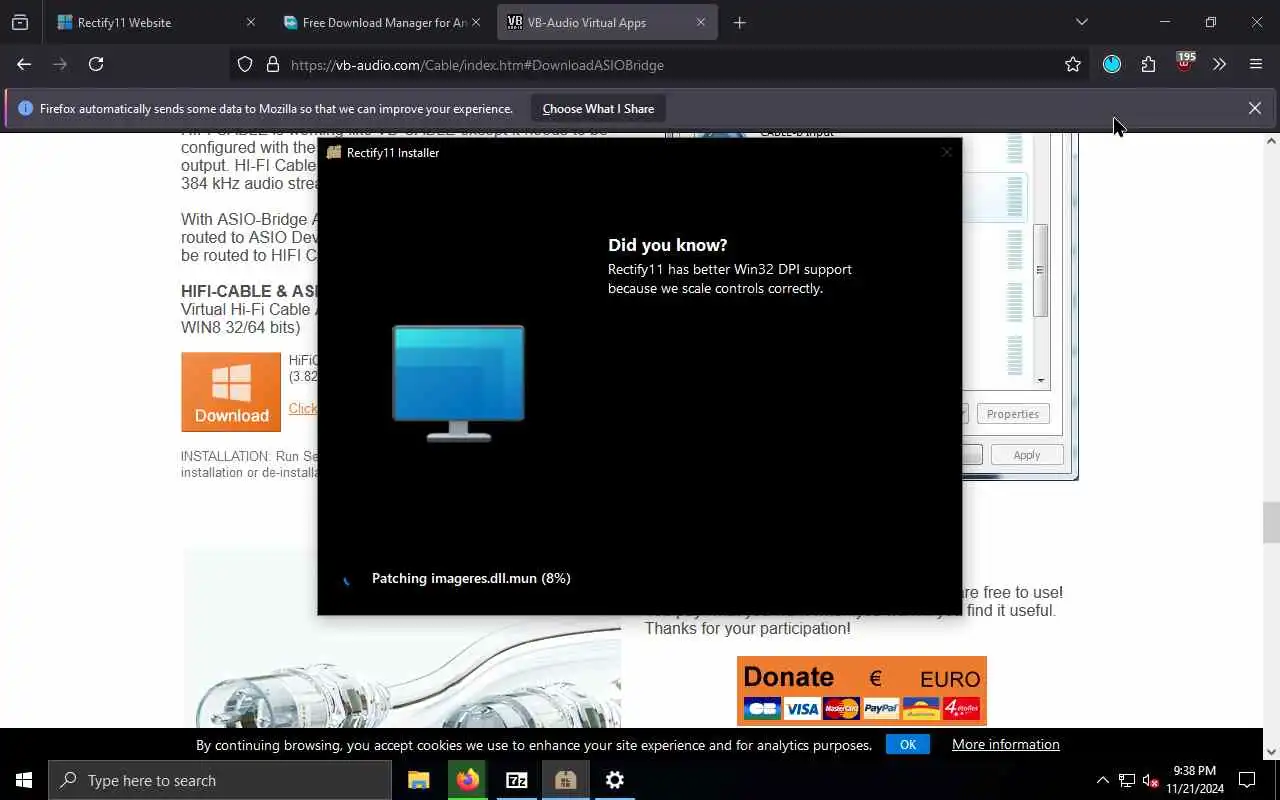Open the Extensions puzzle icon
1280x800 pixels.
point(1148,64)
